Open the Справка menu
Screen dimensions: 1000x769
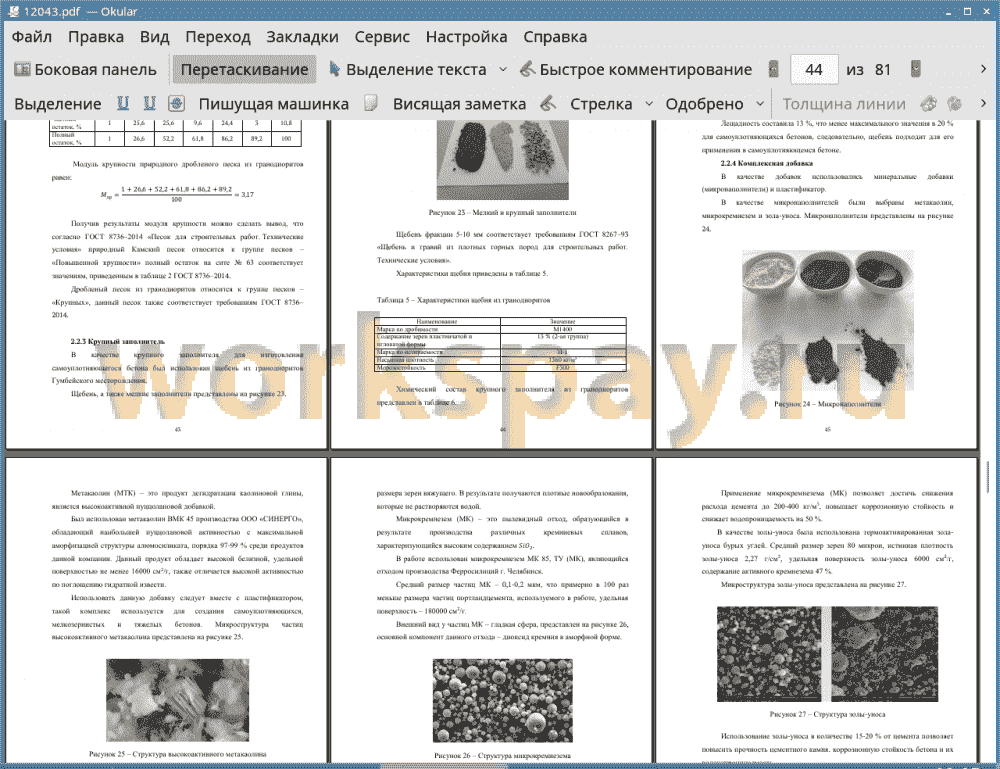click(555, 37)
